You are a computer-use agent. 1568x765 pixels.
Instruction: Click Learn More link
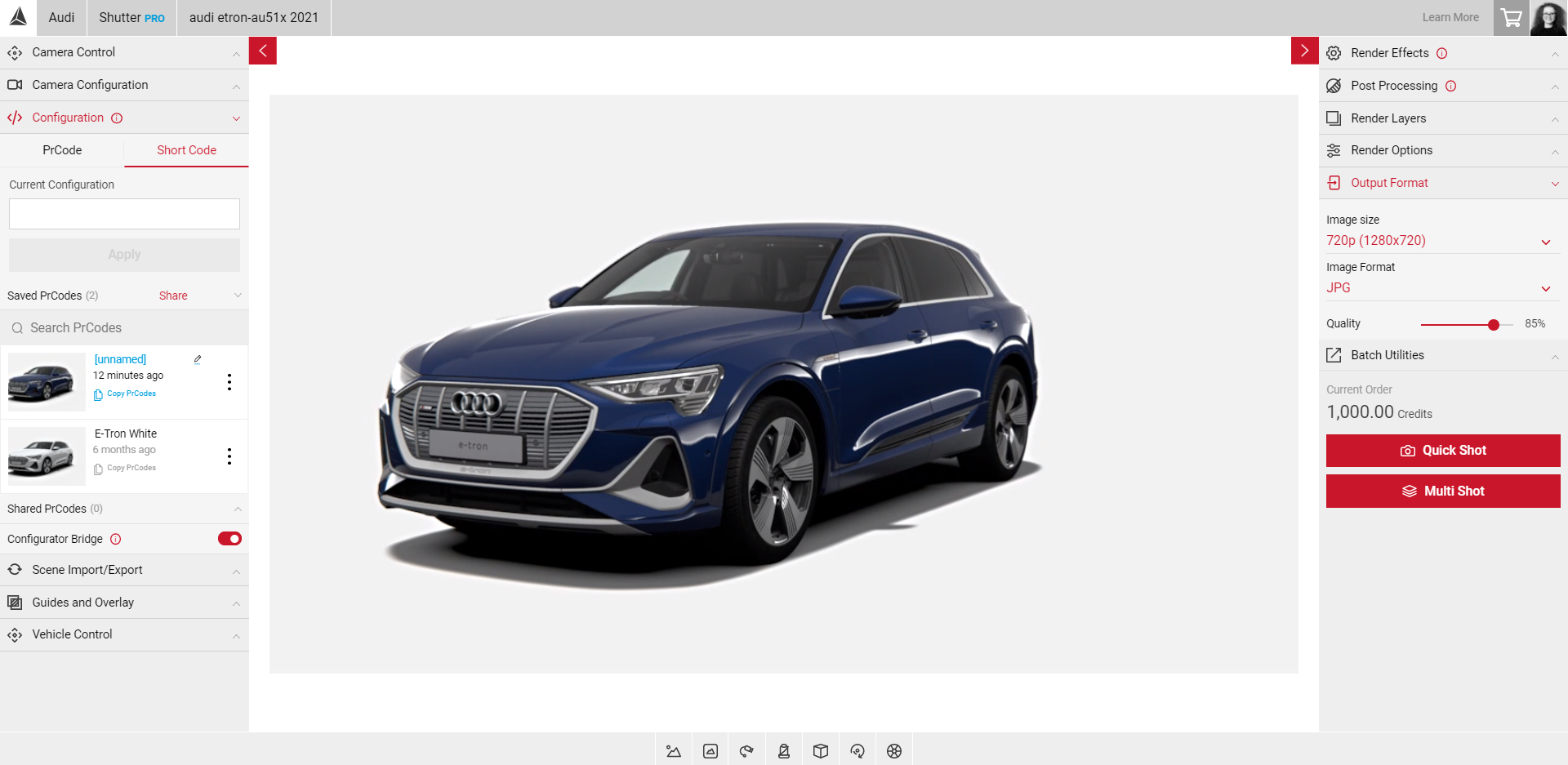(x=1450, y=17)
